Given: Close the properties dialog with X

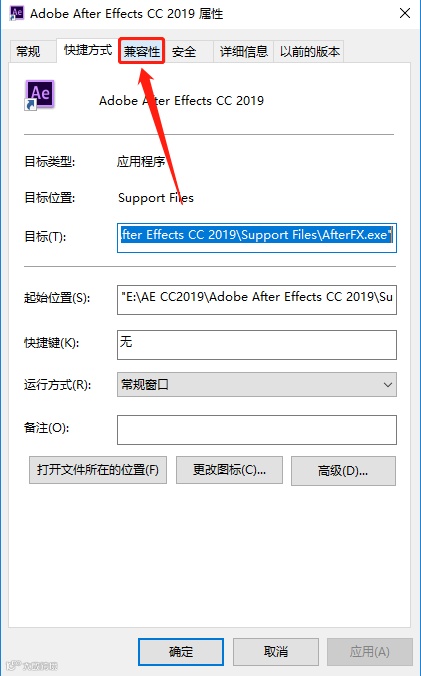Looking at the screenshot, I should 405,13.
